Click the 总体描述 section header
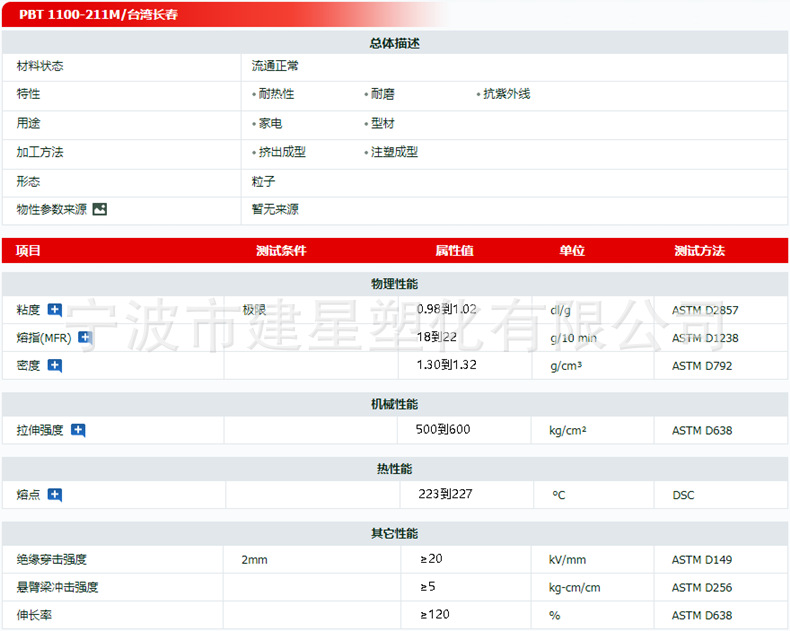 (394, 43)
